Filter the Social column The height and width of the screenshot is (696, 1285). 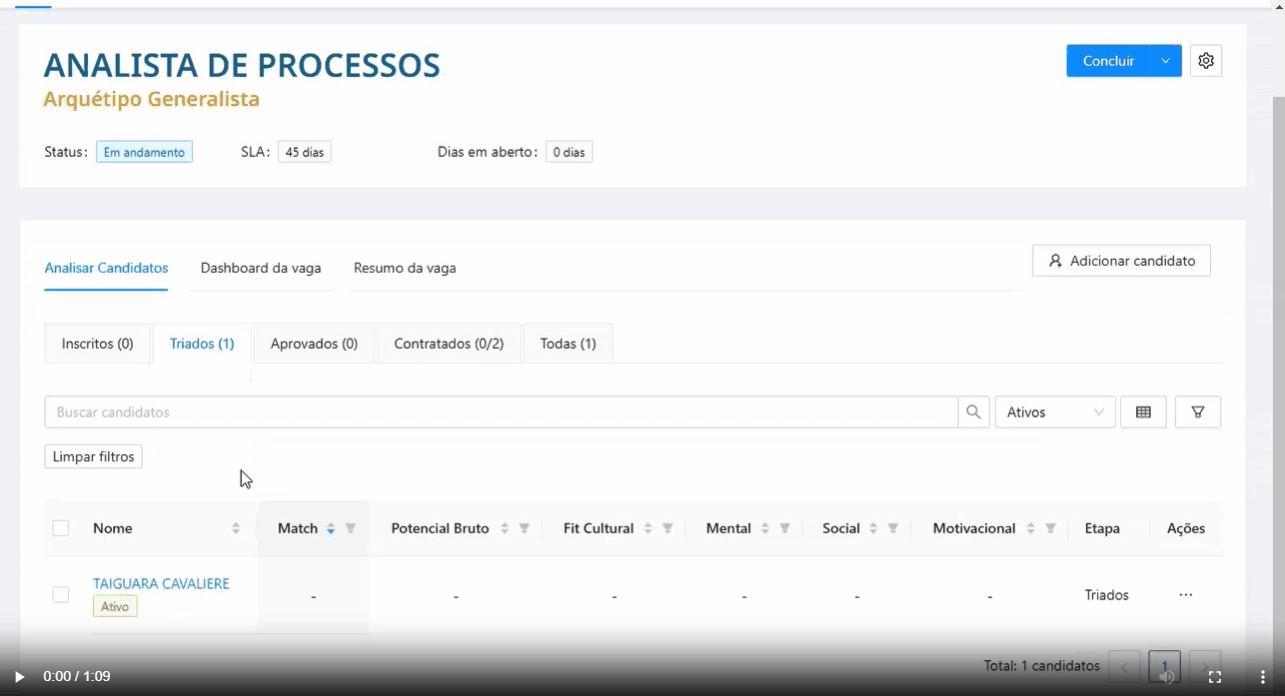(893, 528)
